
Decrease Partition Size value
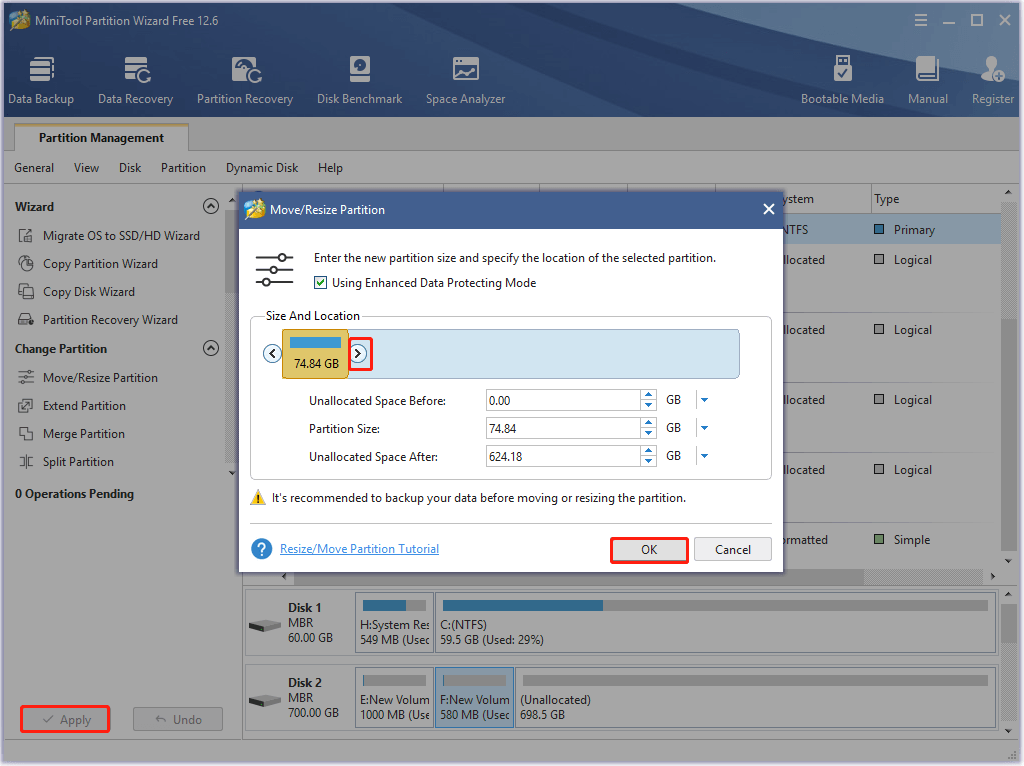(x=648, y=434)
